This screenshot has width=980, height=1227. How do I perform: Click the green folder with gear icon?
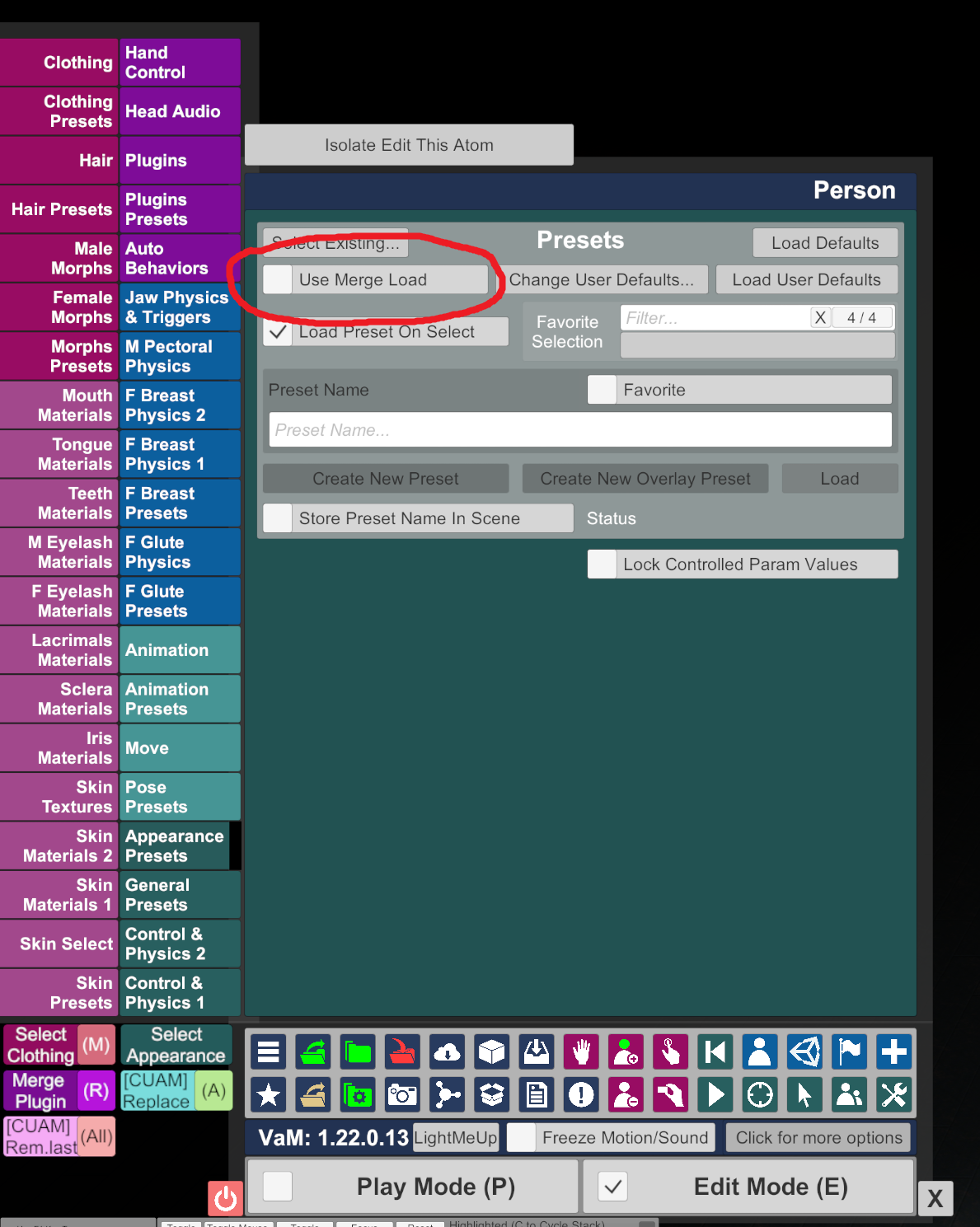coord(358,1094)
